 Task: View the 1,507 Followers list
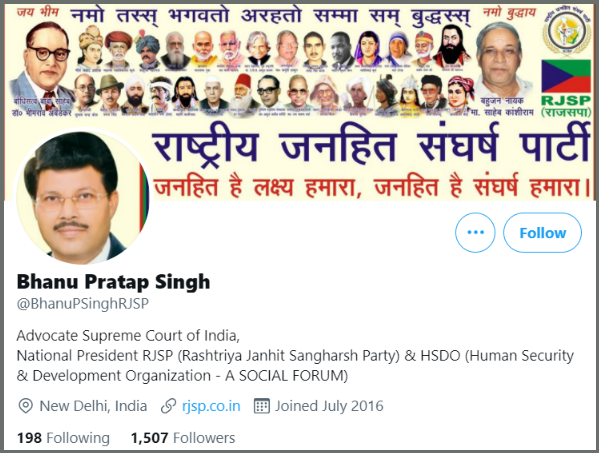[183, 438]
